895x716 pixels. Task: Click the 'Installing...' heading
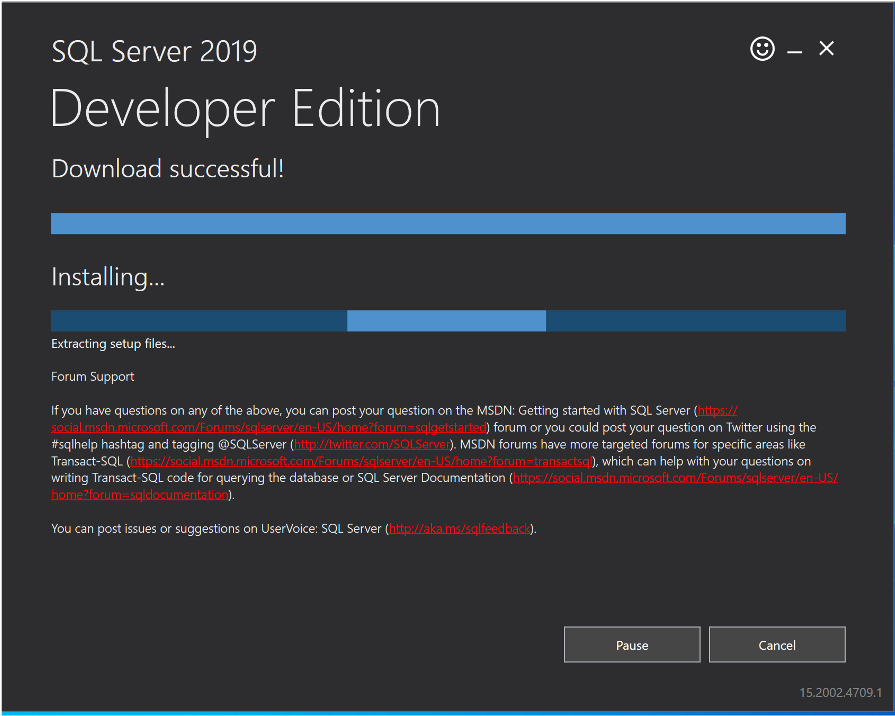coord(107,277)
